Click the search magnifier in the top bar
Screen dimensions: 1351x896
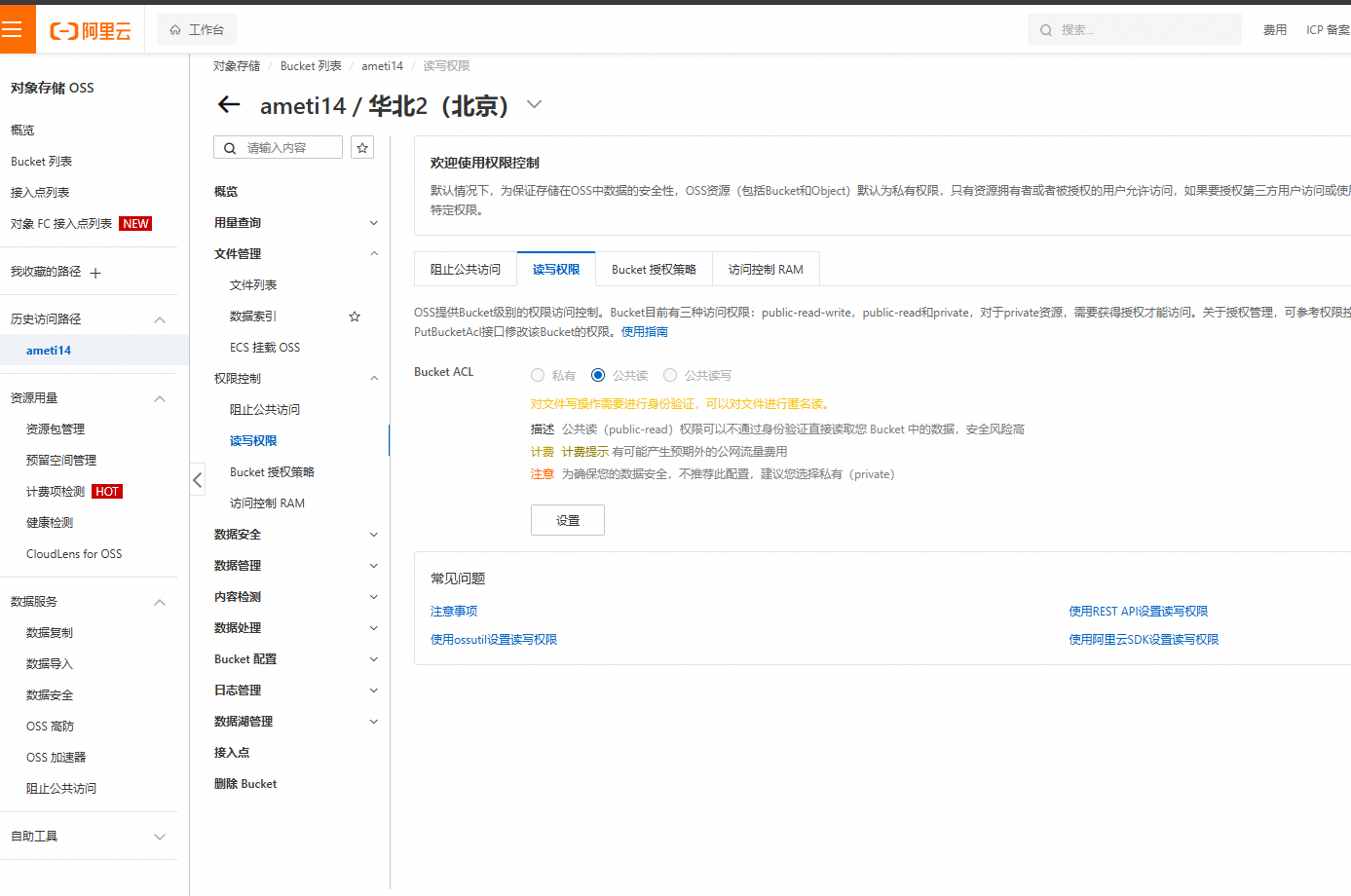(x=1045, y=28)
